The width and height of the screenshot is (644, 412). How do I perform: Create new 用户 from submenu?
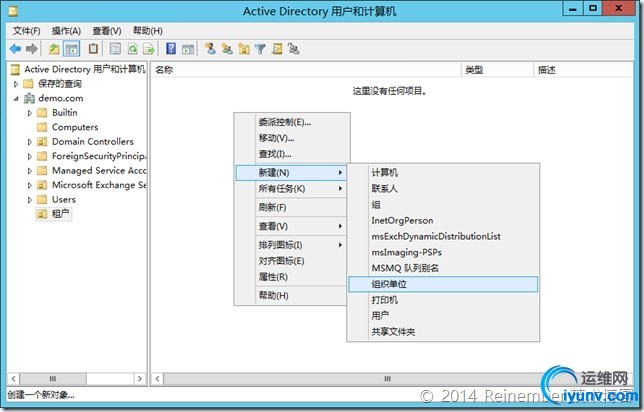point(443,316)
